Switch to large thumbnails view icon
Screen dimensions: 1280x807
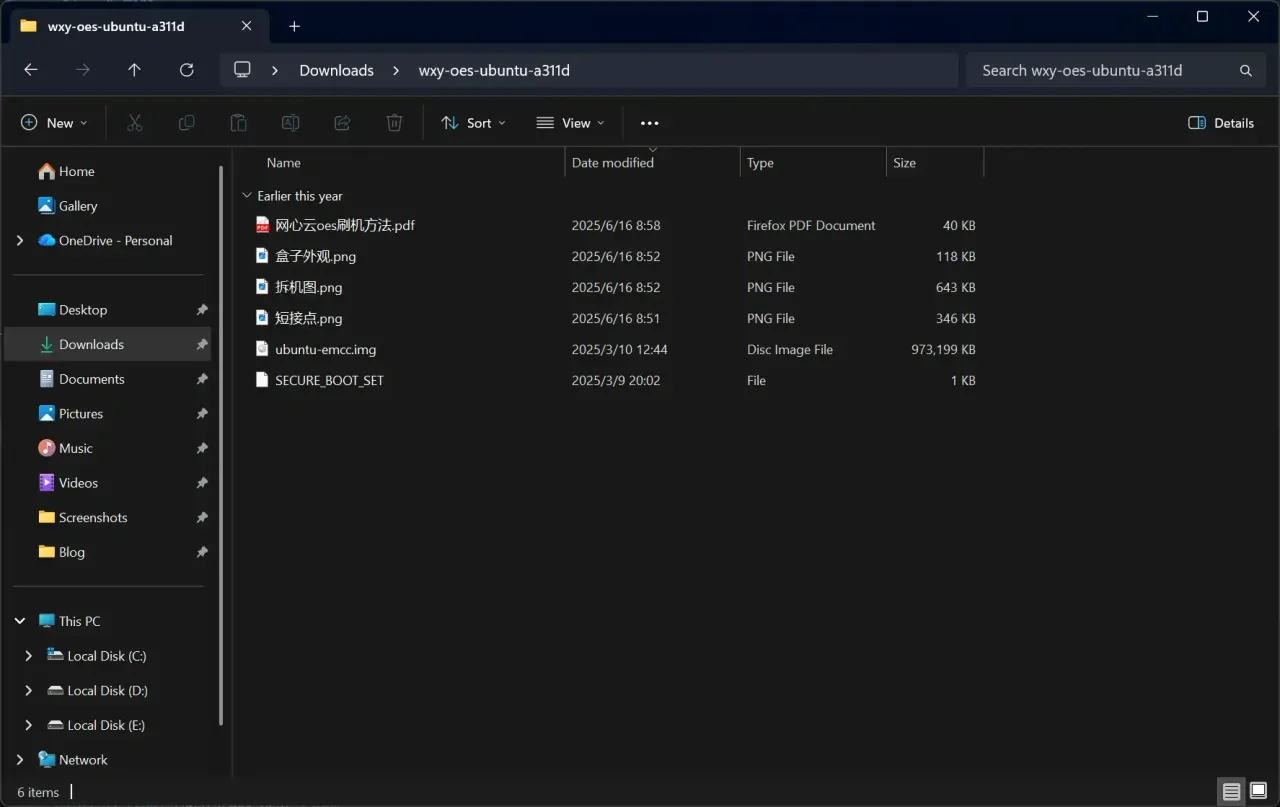coord(1258,792)
